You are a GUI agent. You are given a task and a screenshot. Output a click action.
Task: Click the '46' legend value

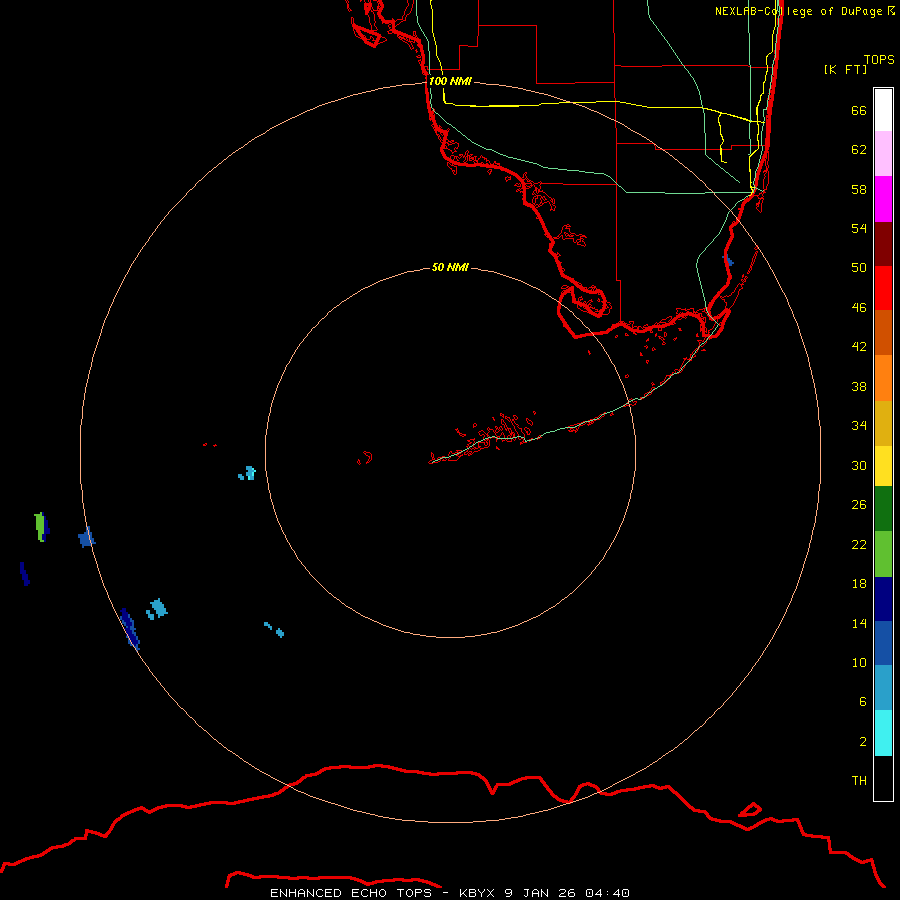pos(859,308)
